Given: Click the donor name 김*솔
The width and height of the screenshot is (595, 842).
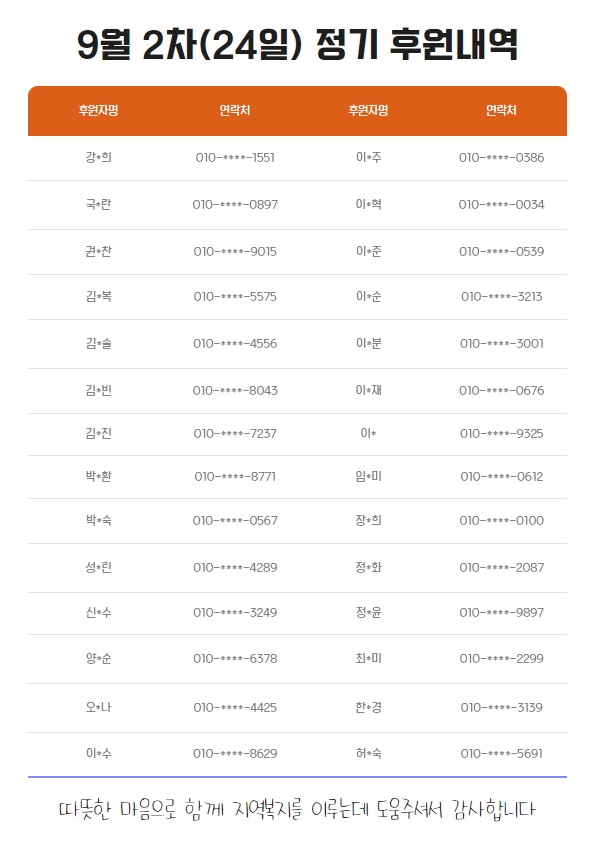Looking at the screenshot, I should [98, 344].
